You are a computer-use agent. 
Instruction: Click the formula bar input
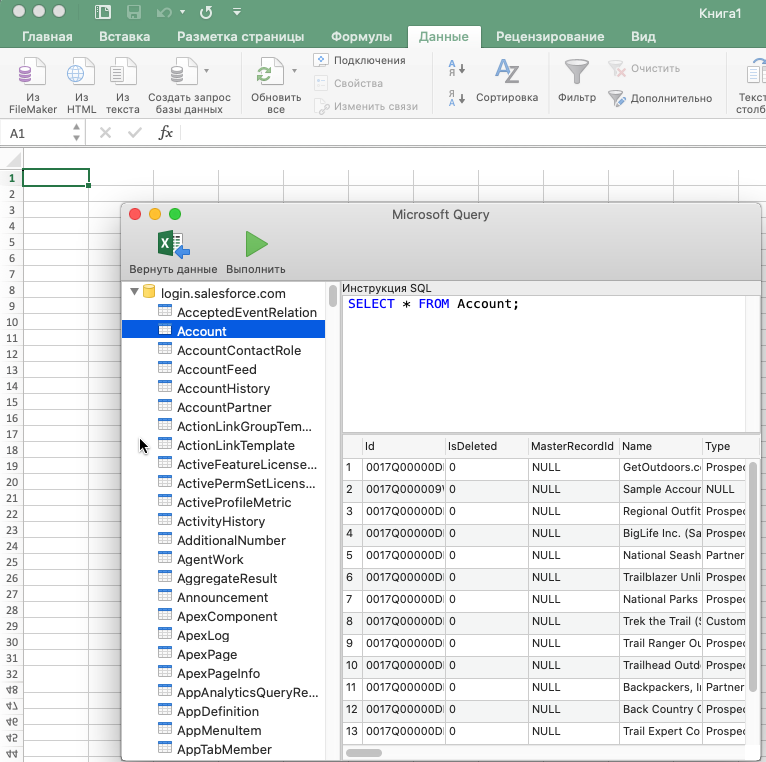[473, 133]
